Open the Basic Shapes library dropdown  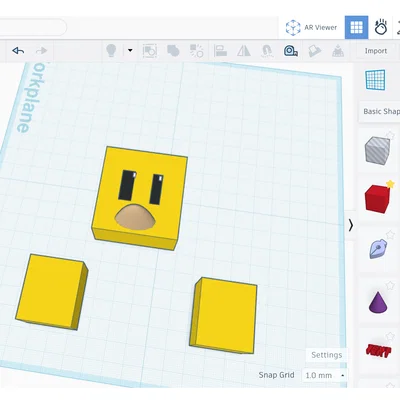point(381,111)
